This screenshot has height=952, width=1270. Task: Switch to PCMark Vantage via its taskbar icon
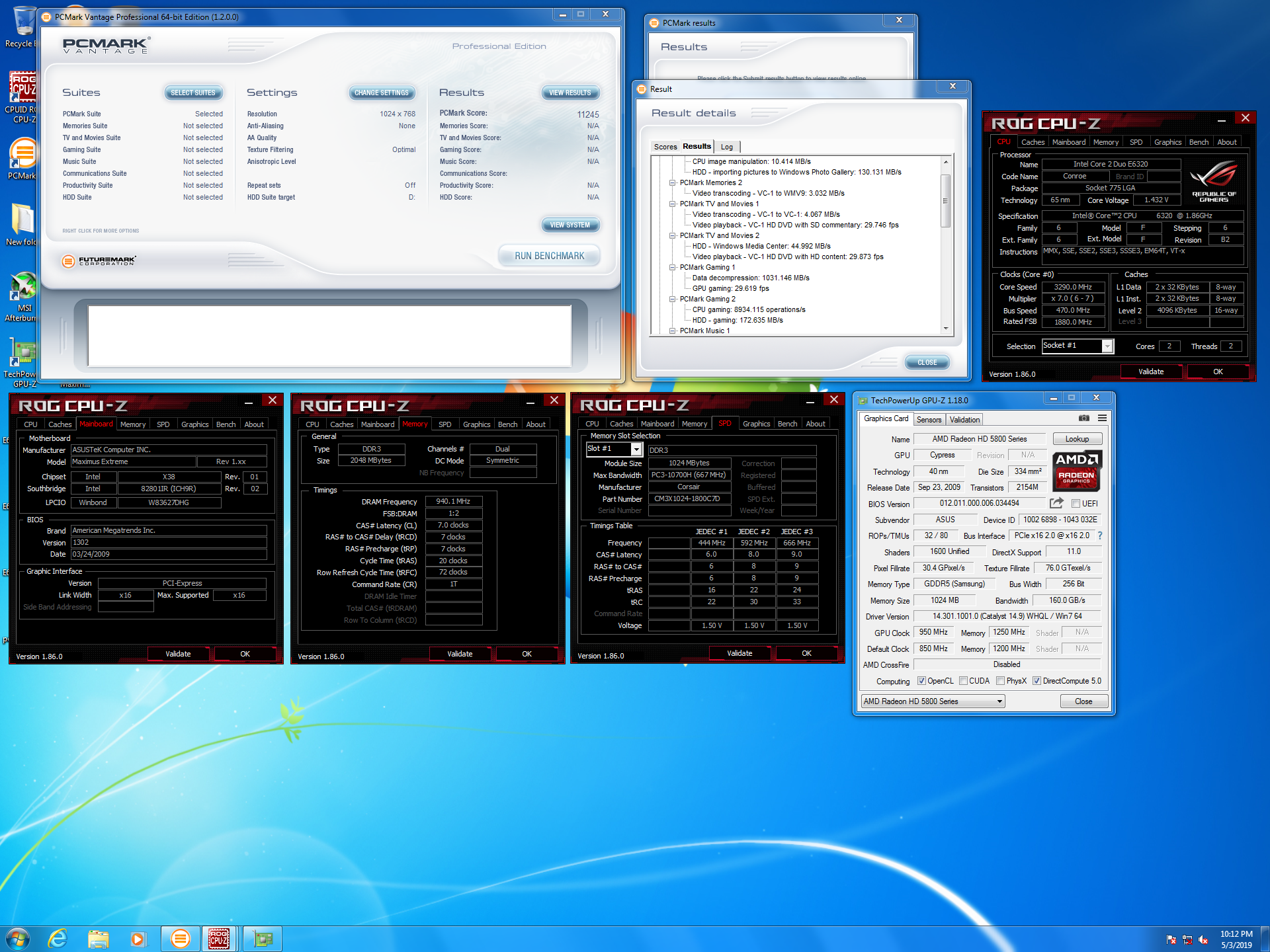coord(180,938)
